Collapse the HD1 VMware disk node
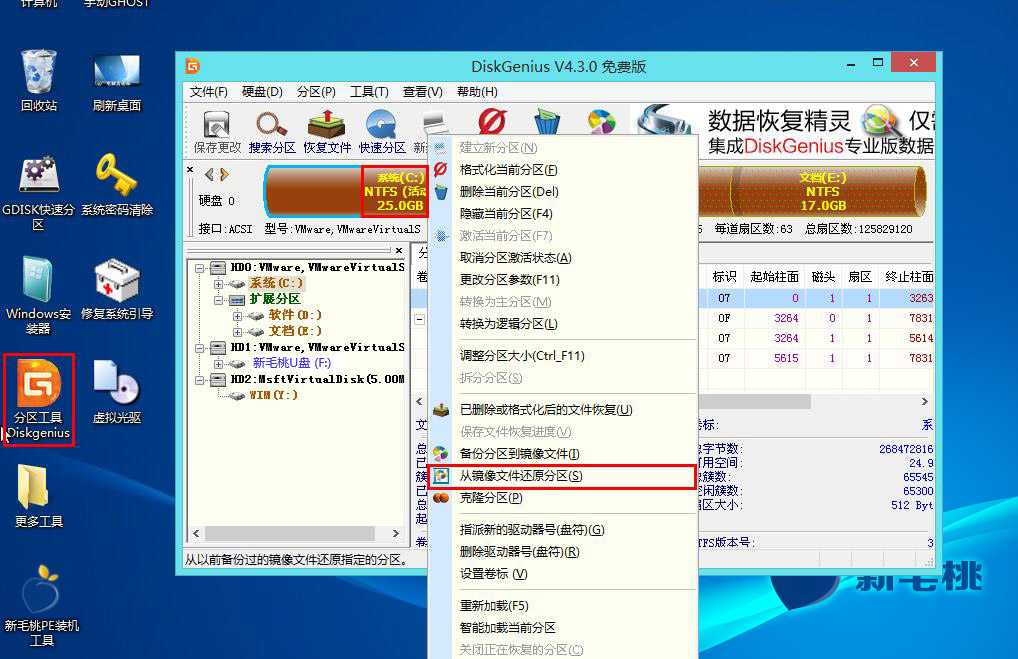 [x=200, y=347]
